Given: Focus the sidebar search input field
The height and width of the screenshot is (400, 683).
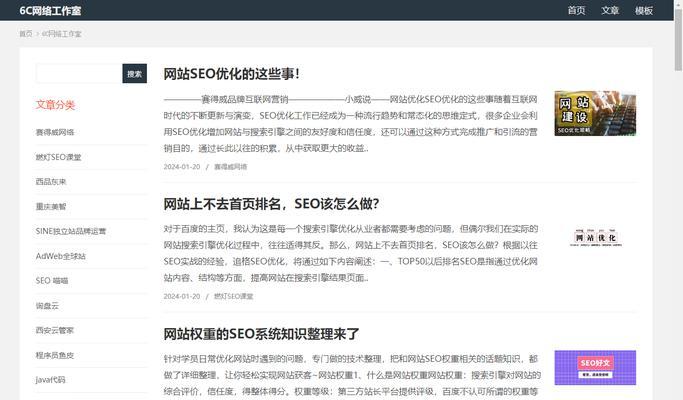Looking at the screenshot, I should 79,73.
